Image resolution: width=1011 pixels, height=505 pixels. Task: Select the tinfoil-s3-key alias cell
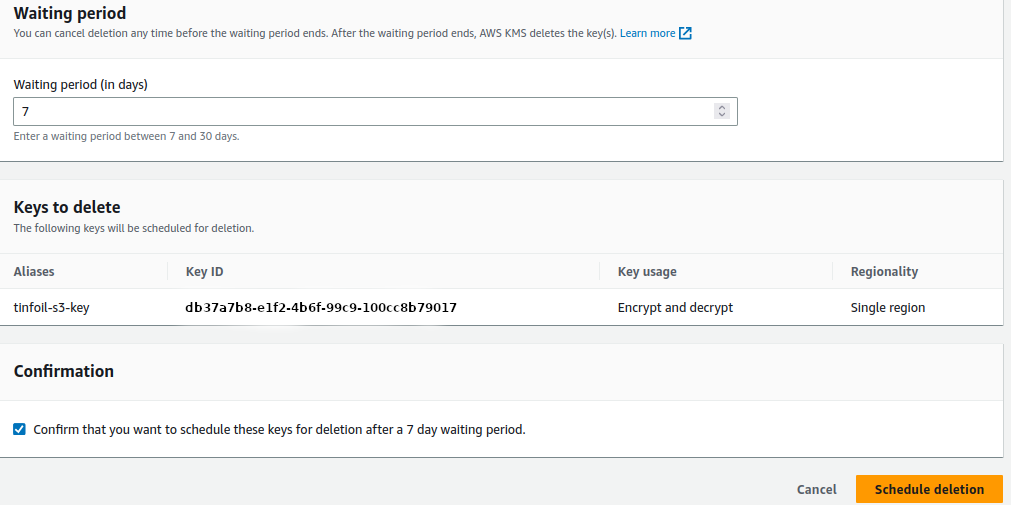point(52,307)
